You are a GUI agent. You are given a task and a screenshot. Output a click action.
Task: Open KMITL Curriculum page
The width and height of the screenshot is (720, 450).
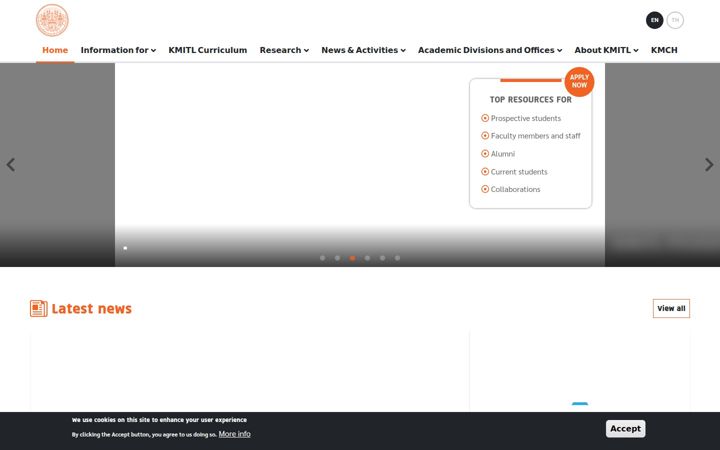tap(208, 50)
